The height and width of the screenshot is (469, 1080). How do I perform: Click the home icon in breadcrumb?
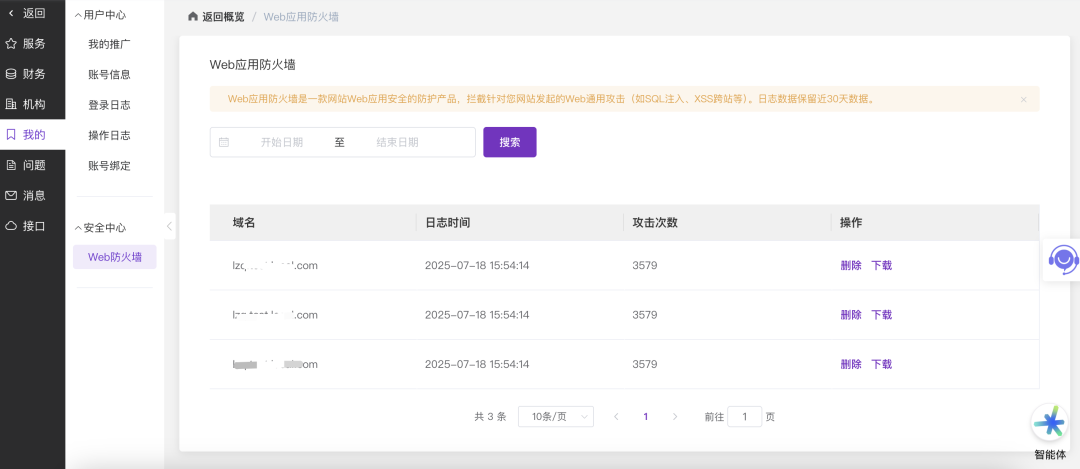[x=193, y=17]
